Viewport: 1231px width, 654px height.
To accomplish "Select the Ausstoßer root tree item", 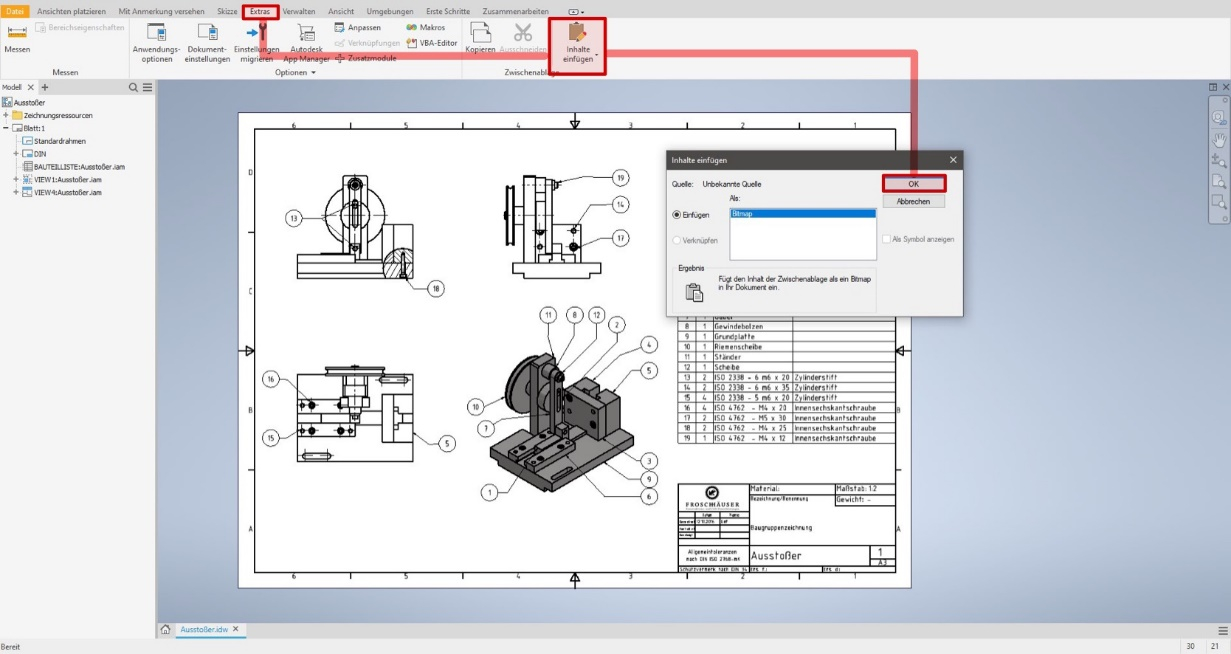I will [23, 102].
